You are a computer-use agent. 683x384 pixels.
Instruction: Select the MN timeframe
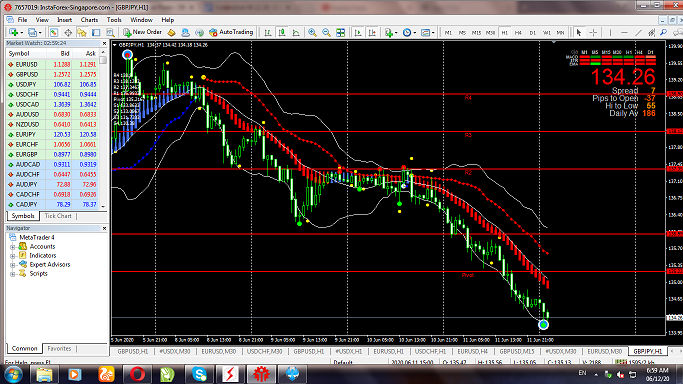click(x=560, y=33)
